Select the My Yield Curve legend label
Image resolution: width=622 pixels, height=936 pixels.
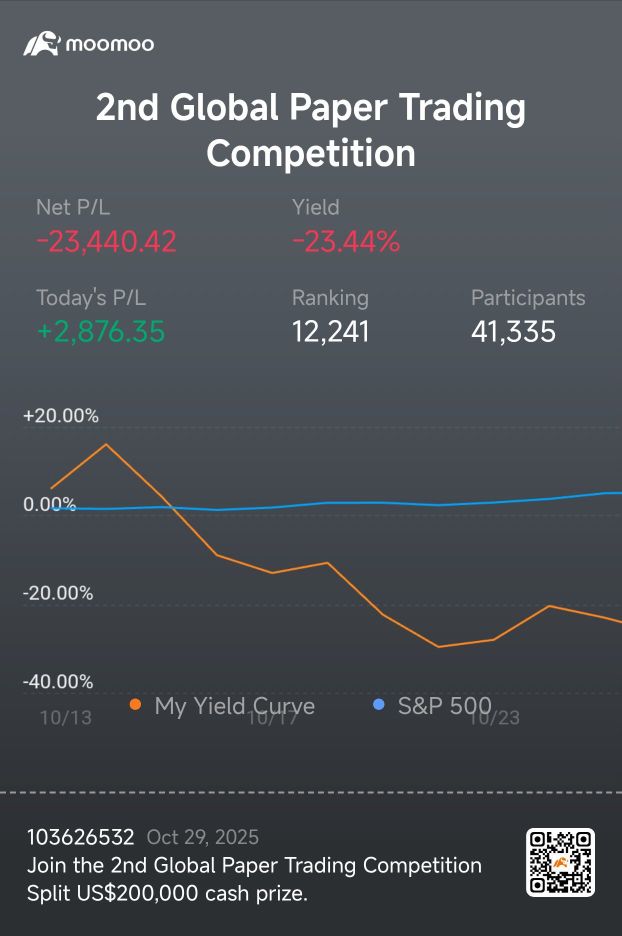point(234,706)
